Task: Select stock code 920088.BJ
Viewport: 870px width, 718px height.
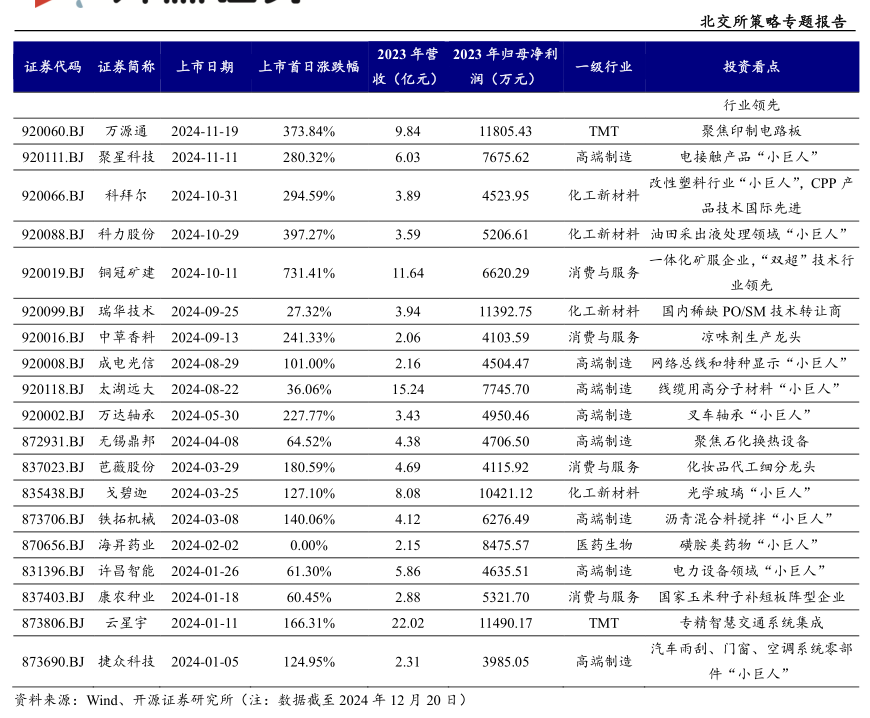Action: tap(53, 235)
